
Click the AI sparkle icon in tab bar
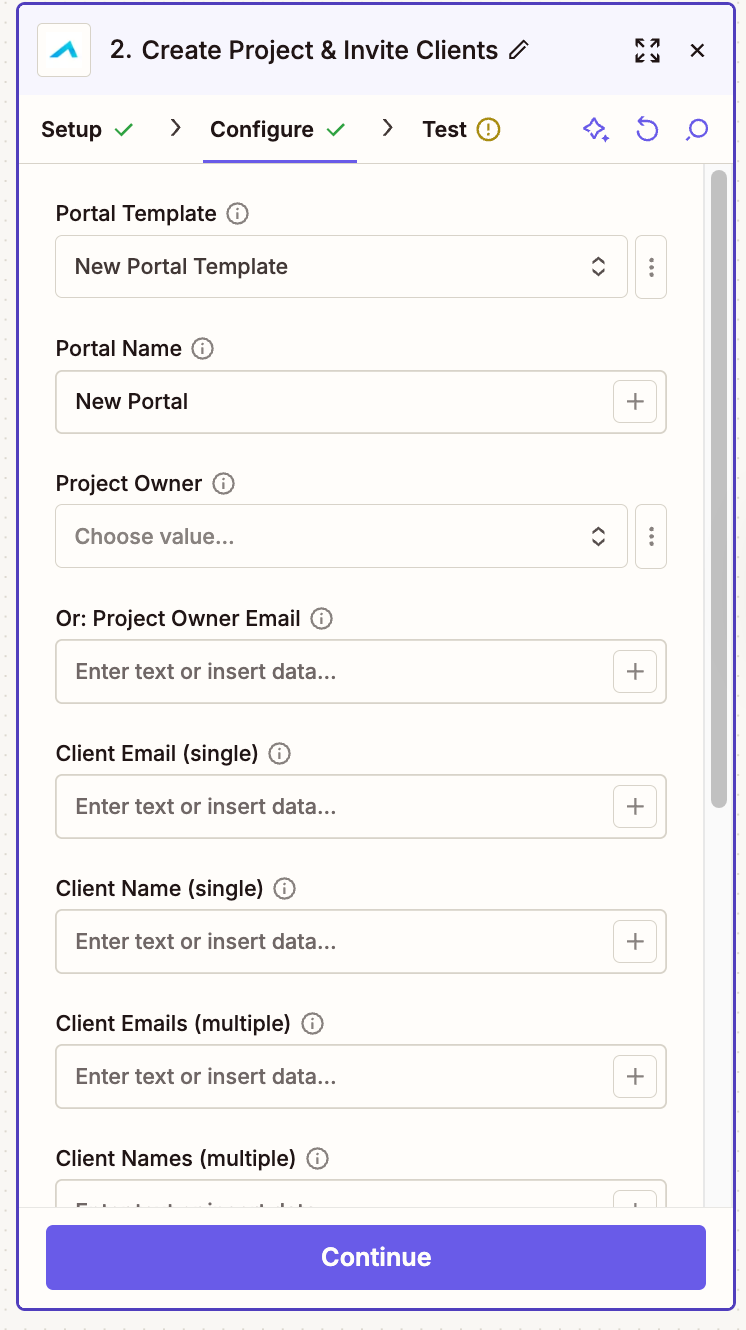(596, 130)
